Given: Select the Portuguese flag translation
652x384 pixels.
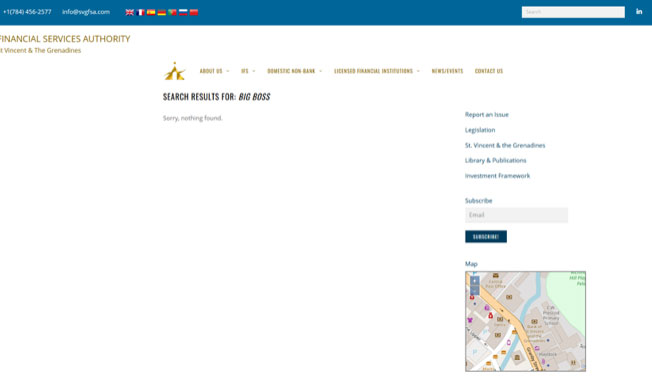Looking at the screenshot, I should [173, 12].
